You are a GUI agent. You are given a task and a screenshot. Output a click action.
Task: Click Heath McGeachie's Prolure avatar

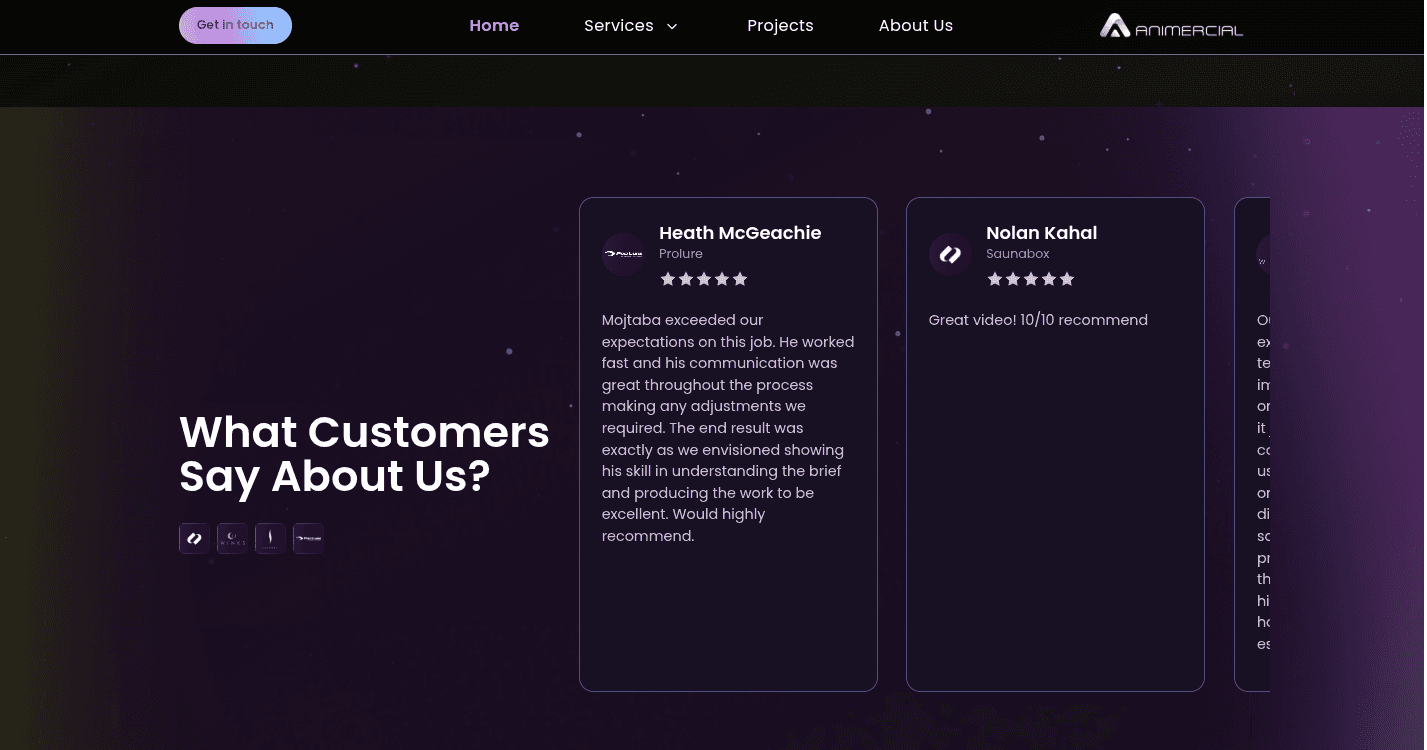[x=623, y=255]
